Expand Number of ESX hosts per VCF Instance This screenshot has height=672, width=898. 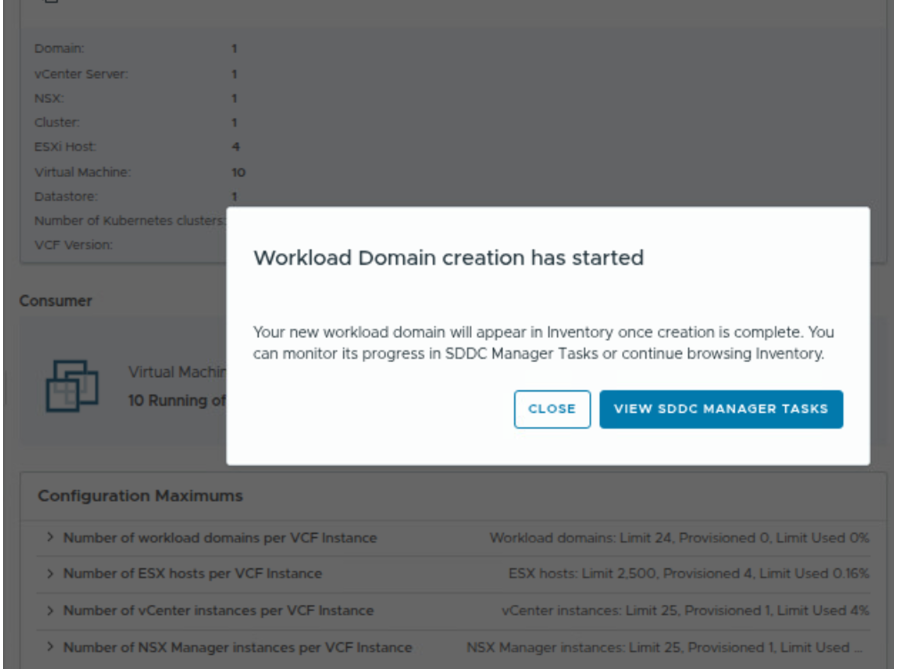[50, 573]
